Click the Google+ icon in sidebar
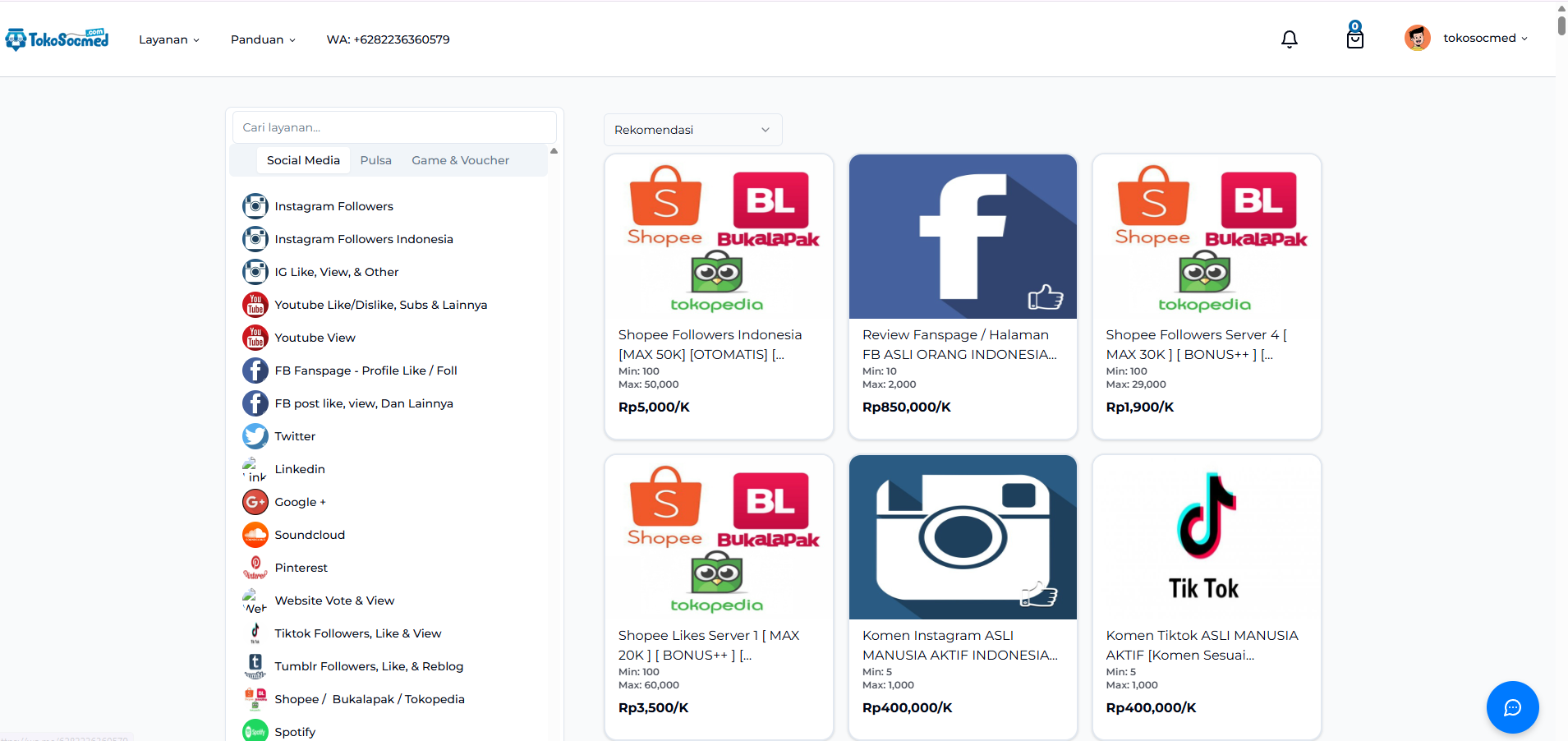Screen dimensions: 1568x741 (255, 502)
